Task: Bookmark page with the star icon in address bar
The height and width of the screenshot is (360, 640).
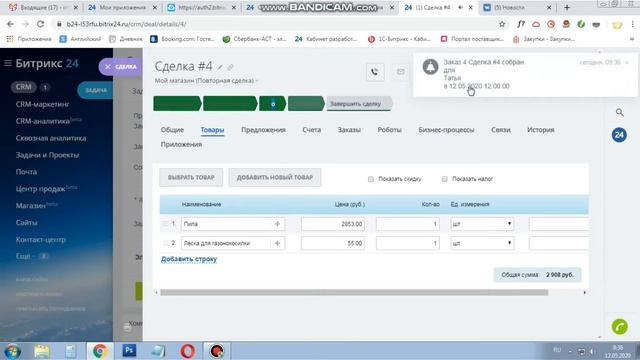Action: [502, 24]
